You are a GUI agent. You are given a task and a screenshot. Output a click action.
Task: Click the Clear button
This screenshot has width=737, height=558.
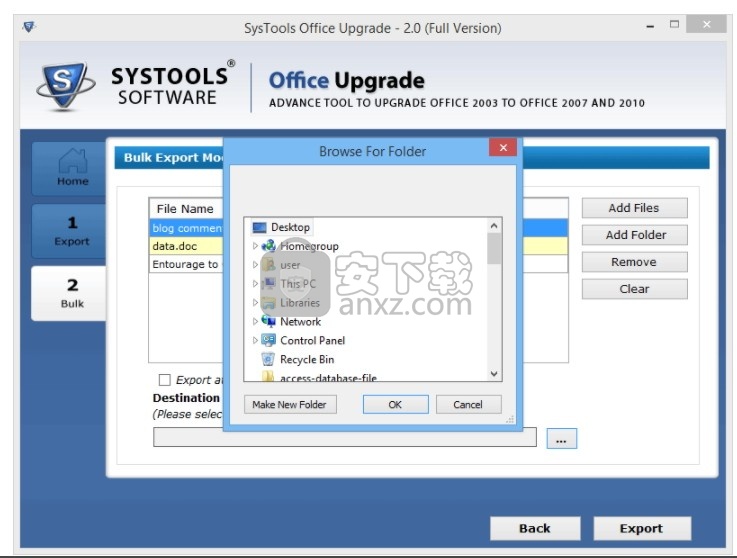point(634,289)
